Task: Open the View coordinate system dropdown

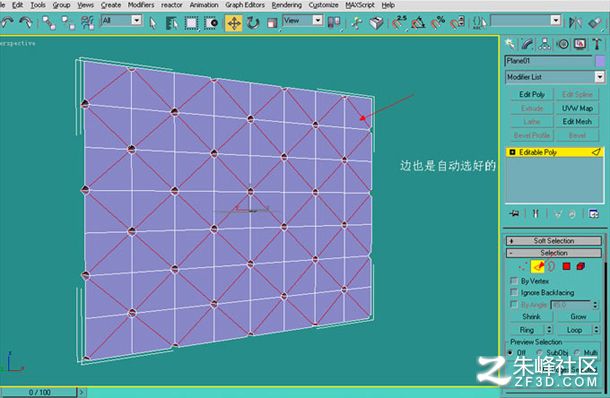Action: point(303,20)
